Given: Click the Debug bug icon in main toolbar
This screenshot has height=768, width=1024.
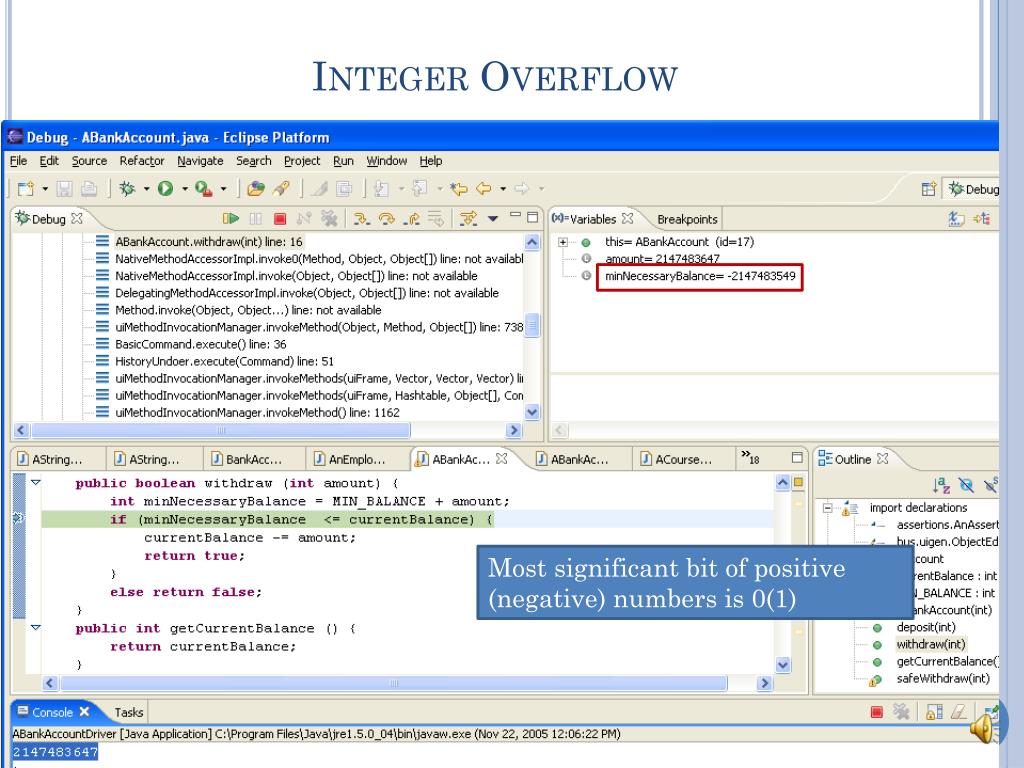Looking at the screenshot, I should [x=127, y=188].
